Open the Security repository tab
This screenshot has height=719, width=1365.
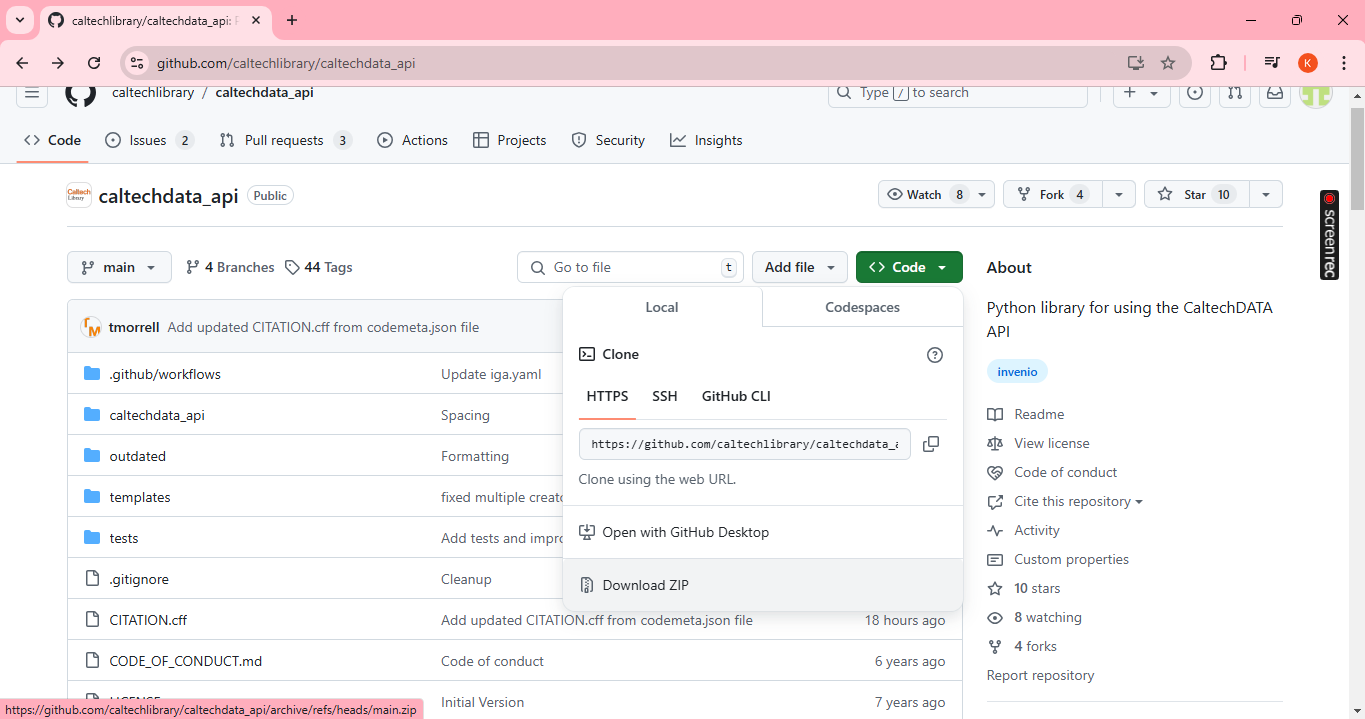608,141
